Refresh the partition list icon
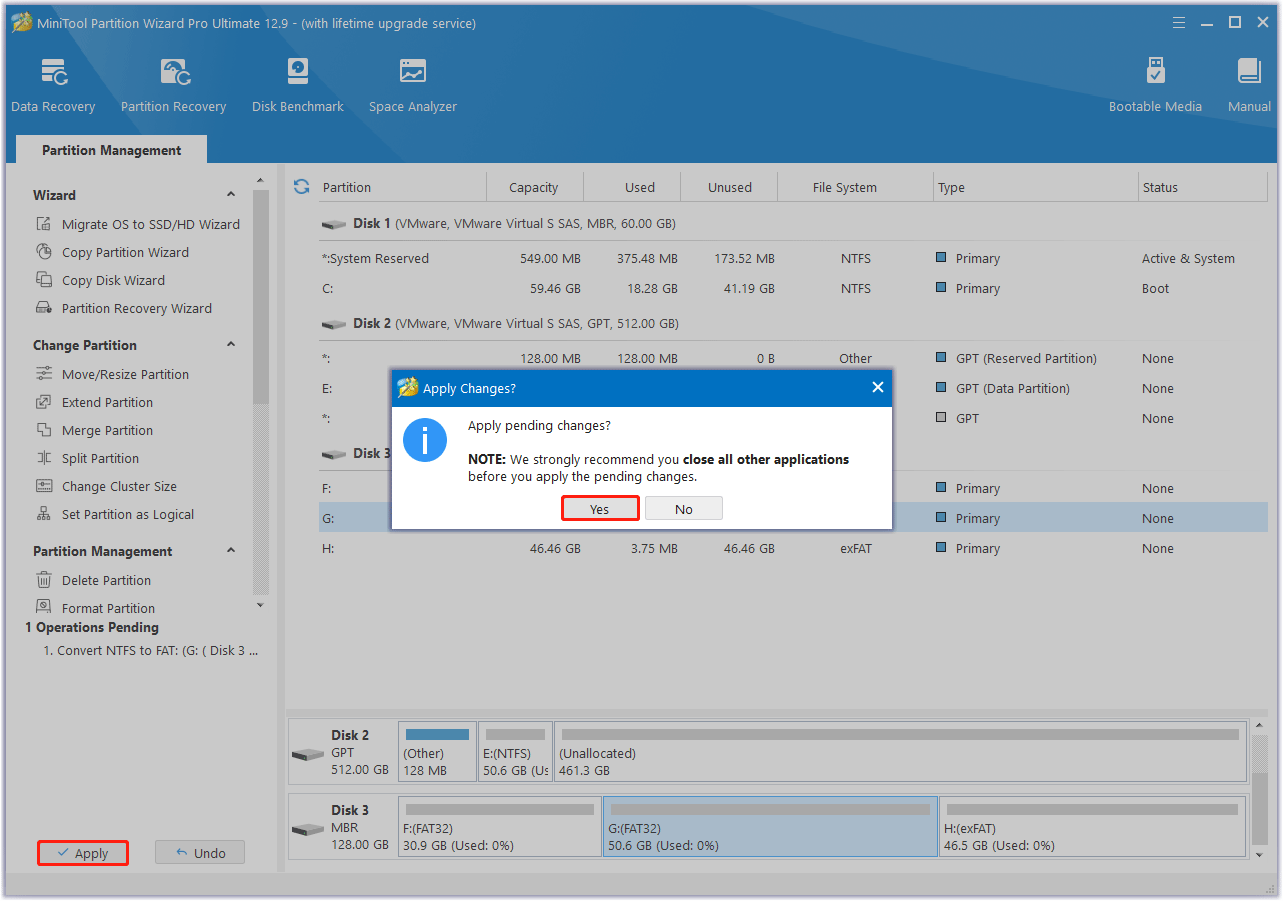 (301, 187)
